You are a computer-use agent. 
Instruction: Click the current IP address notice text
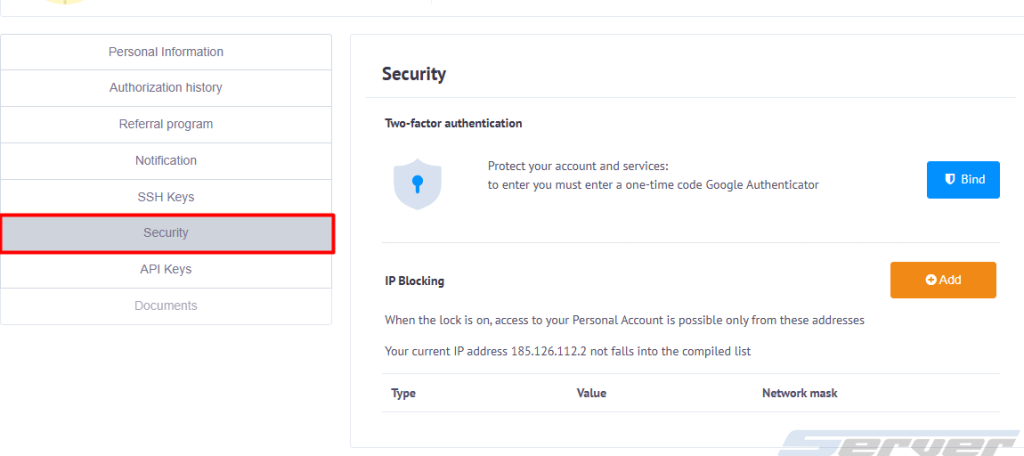point(568,351)
